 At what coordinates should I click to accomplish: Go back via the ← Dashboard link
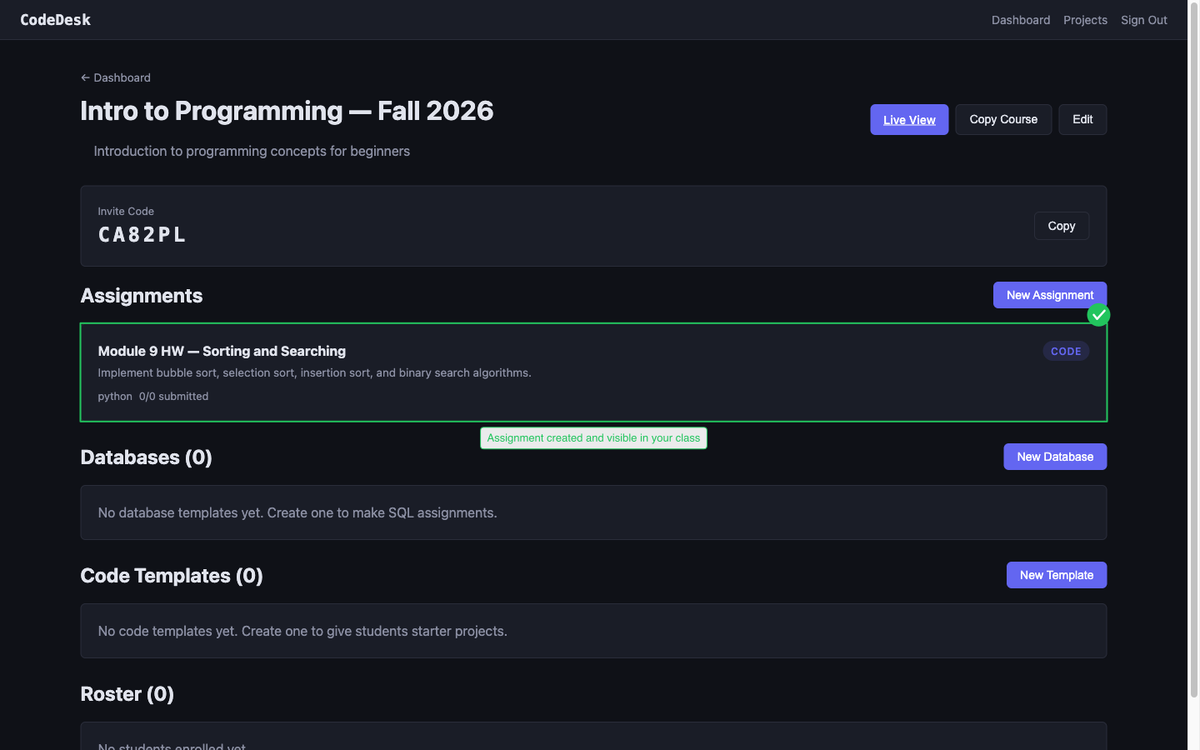tap(115, 78)
